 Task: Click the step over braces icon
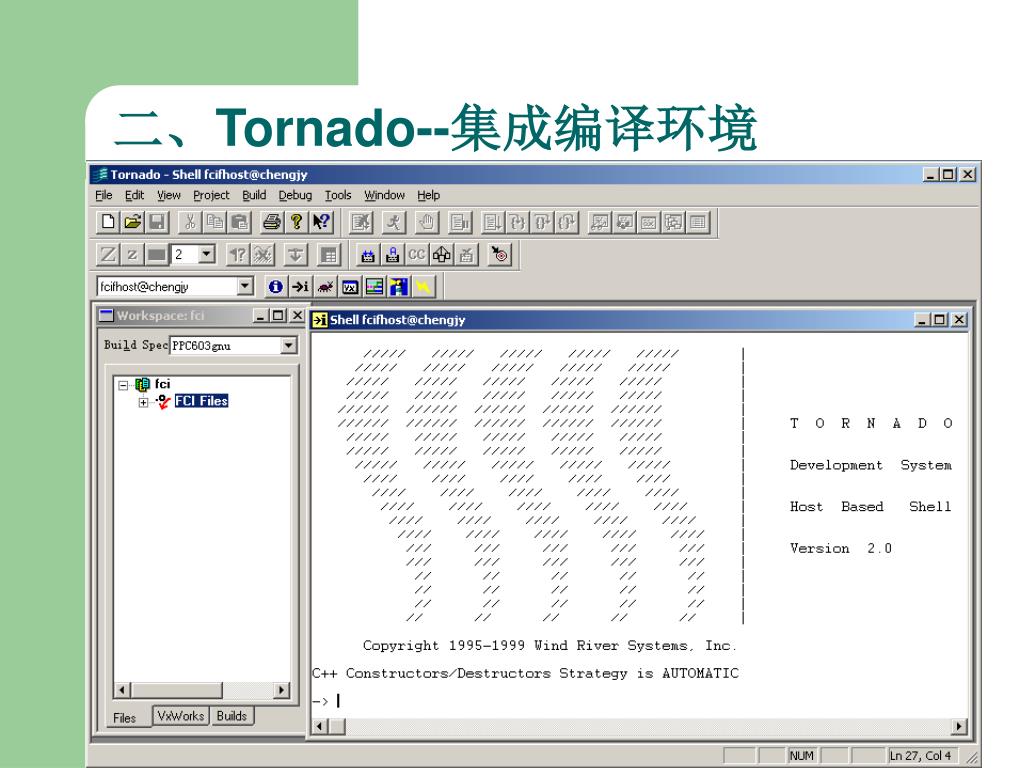tap(542, 223)
